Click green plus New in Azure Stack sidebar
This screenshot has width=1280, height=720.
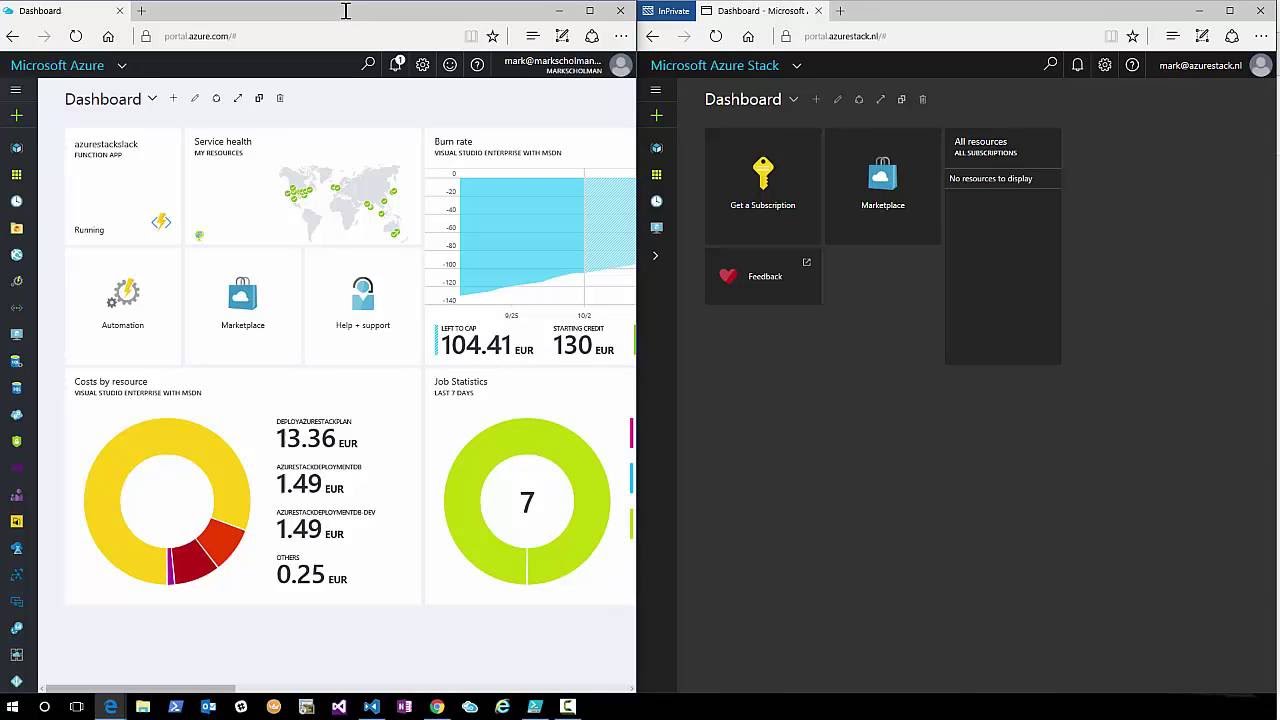(656, 116)
